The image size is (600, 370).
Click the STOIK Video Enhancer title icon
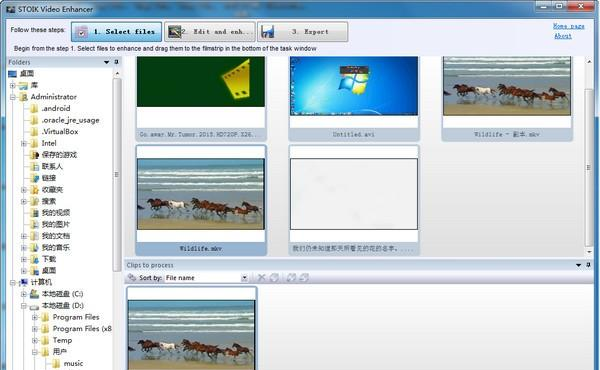pos(11,9)
